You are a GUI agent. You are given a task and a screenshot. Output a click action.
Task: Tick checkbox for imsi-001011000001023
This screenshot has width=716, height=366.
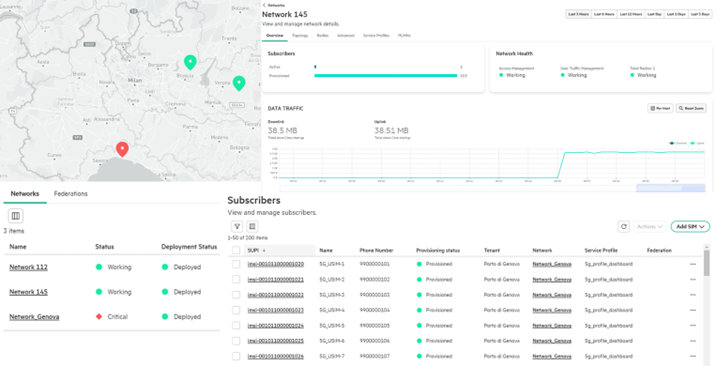pyautogui.click(x=236, y=310)
